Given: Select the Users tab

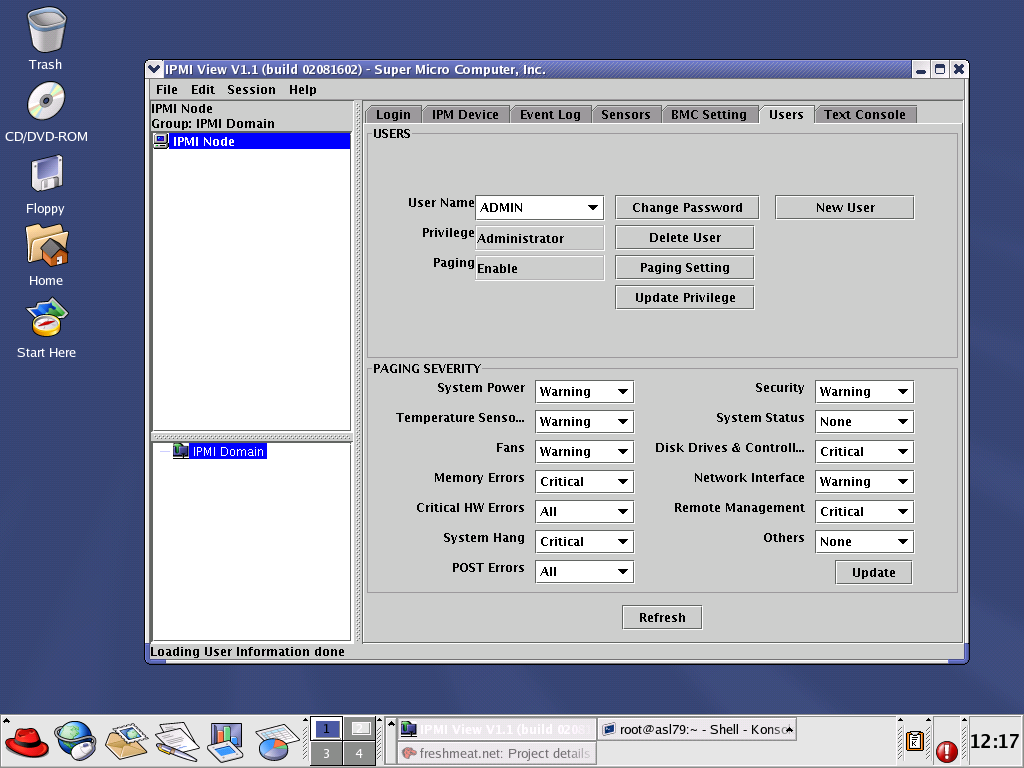Looking at the screenshot, I should tap(786, 114).
